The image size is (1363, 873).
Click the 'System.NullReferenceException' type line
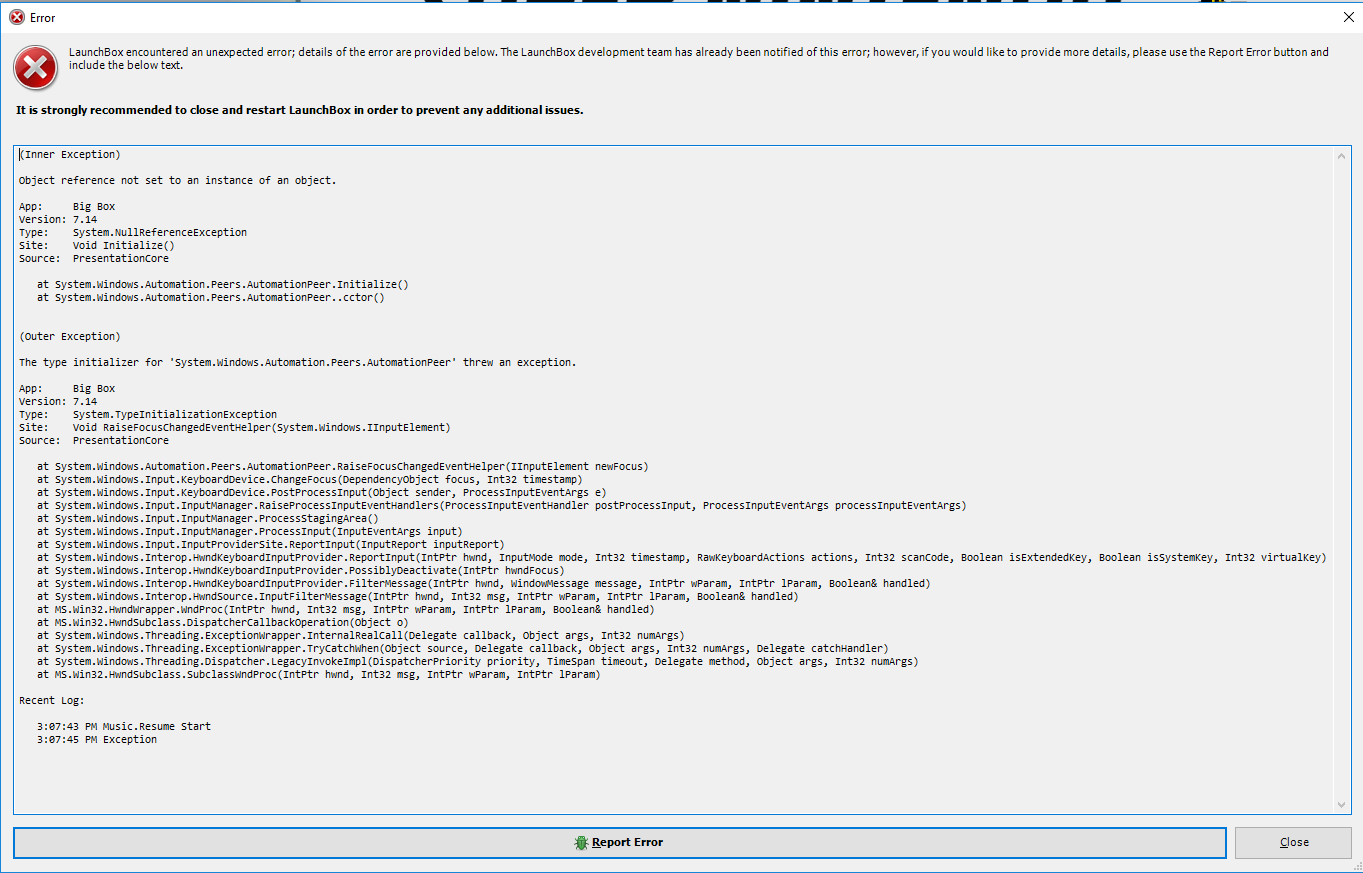[x=133, y=232]
